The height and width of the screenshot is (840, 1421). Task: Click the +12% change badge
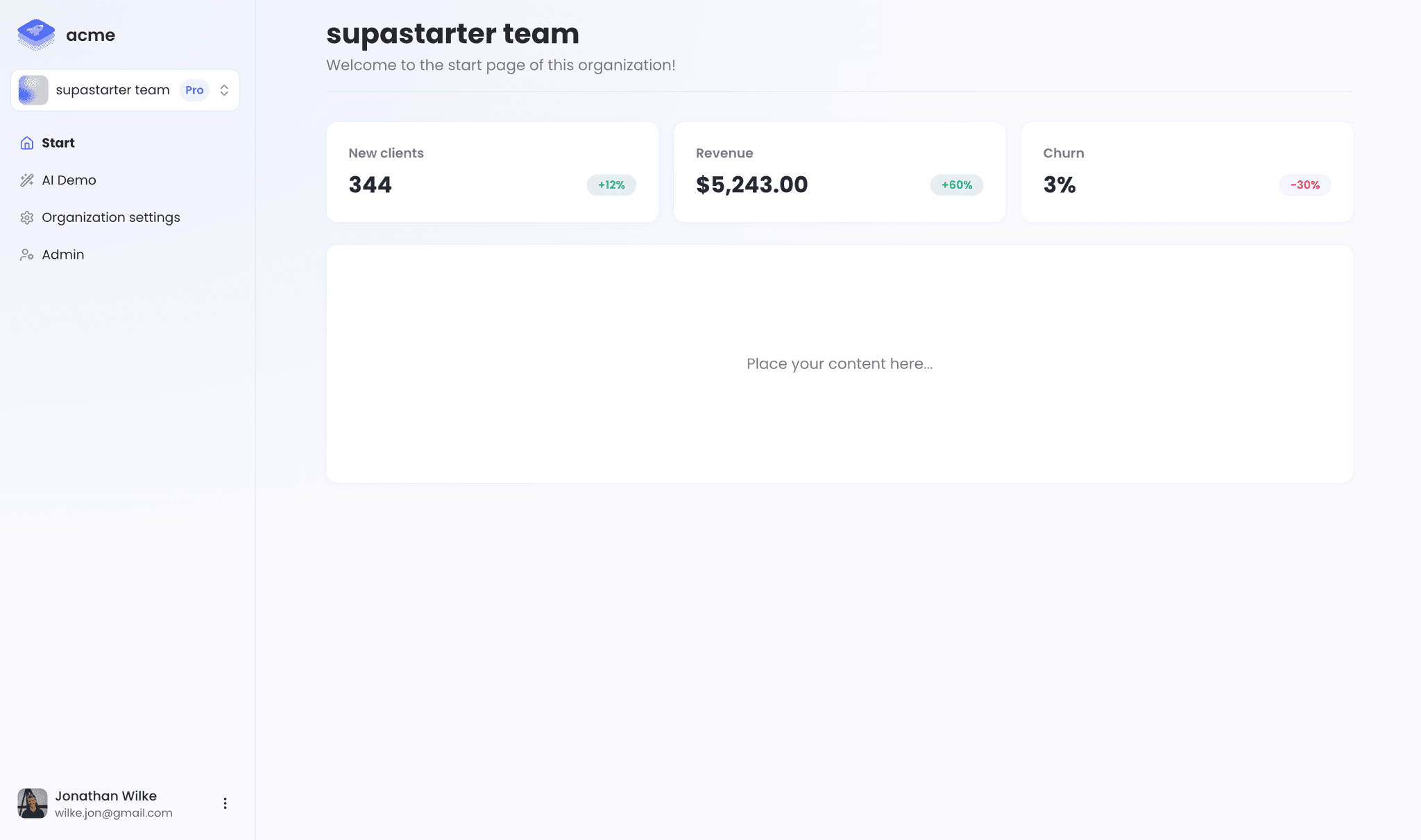click(610, 185)
